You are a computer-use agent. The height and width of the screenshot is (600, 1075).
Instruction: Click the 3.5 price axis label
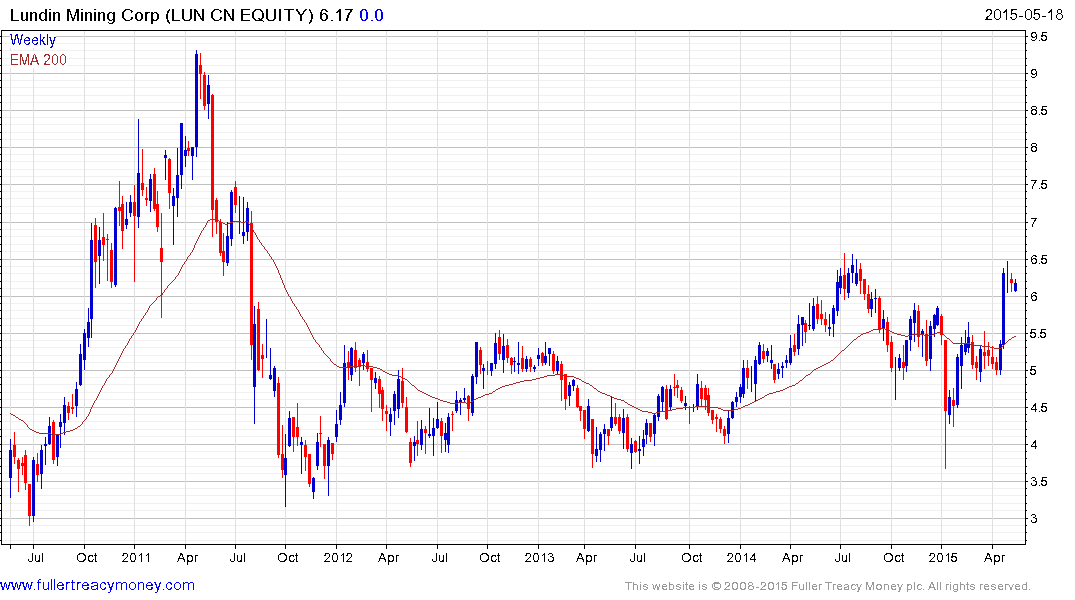point(1039,481)
